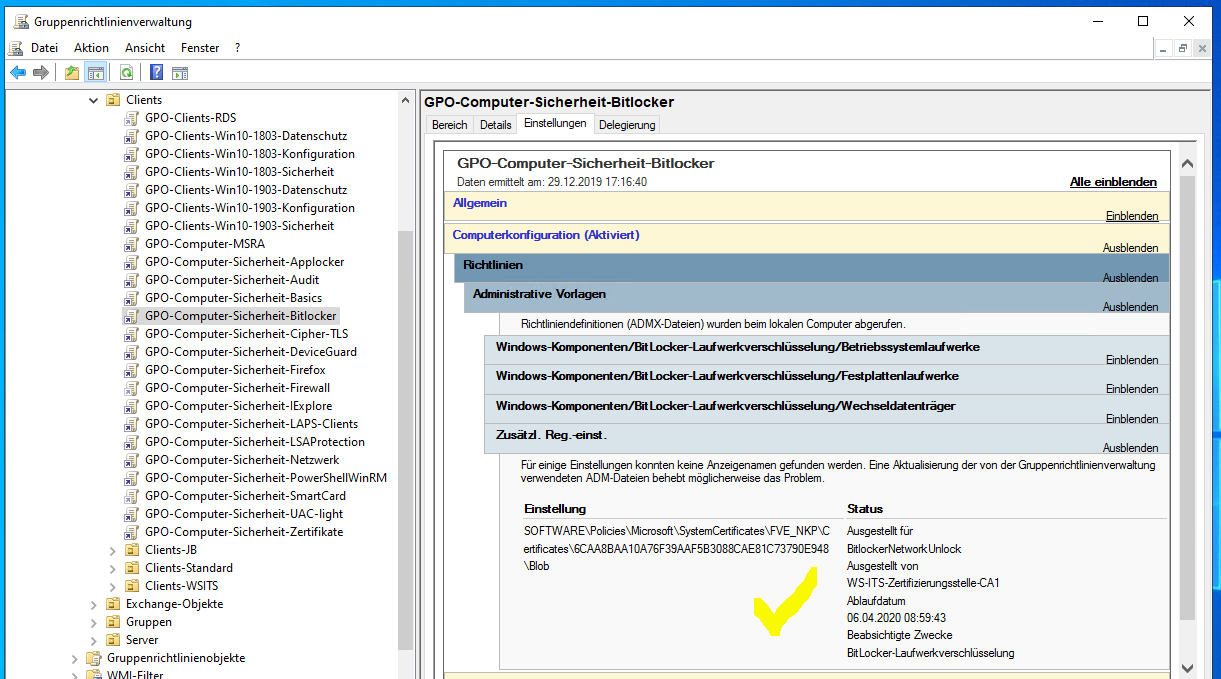
Task: Click Einblenden for the Festplattenlaufwerke section
Action: point(1132,389)
